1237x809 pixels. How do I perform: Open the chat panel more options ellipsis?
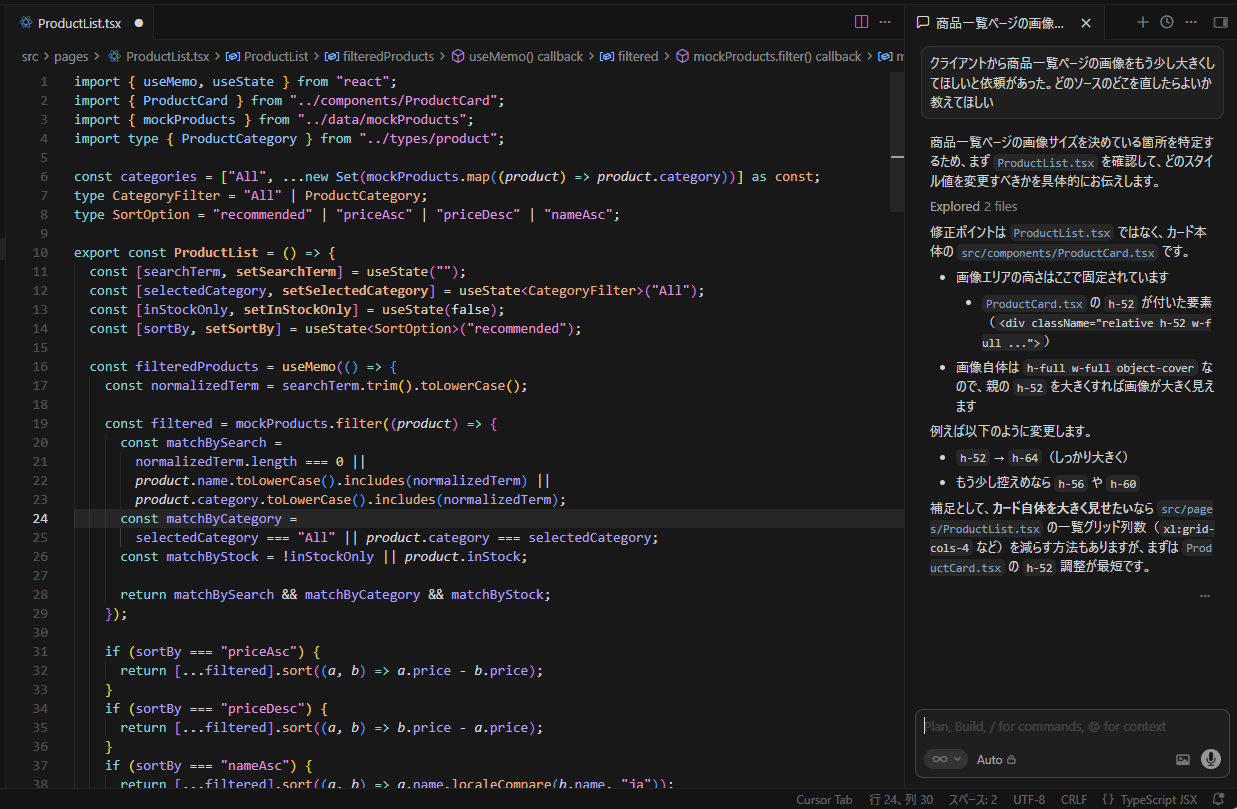pos(1191,22)
